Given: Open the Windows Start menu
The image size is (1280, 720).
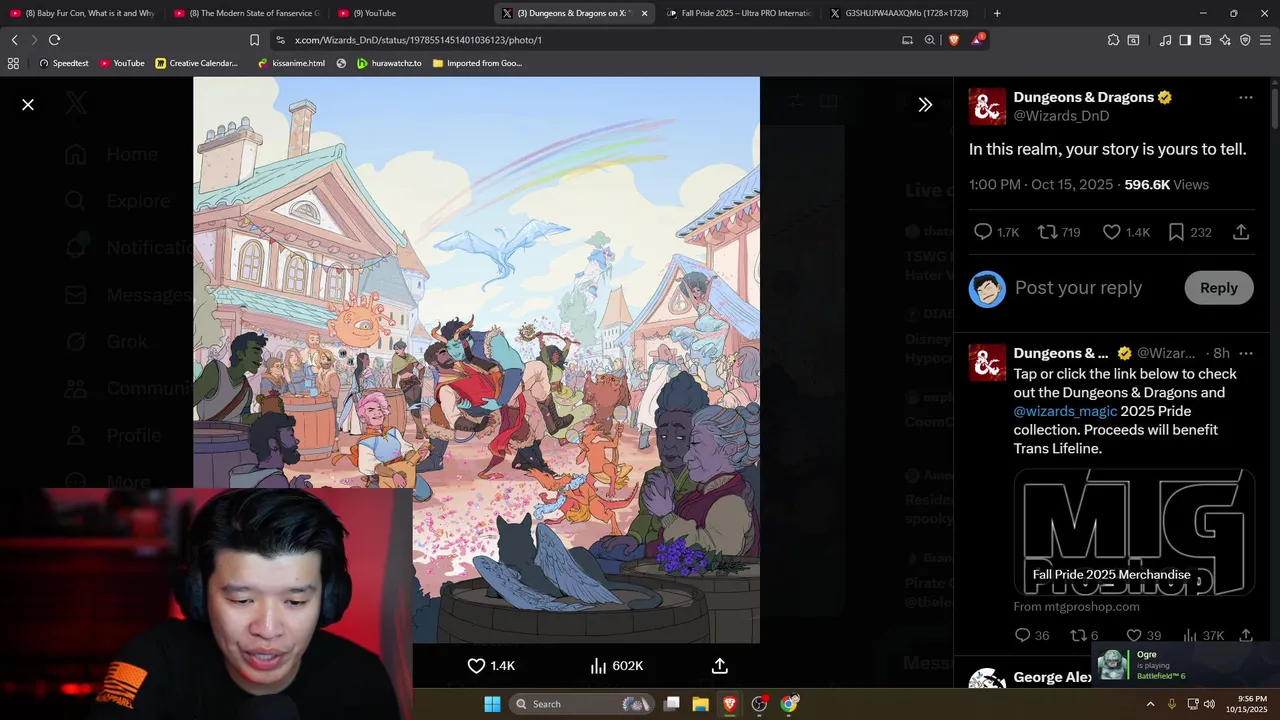Looking at the screenshot, I should (x=492, y=704).
